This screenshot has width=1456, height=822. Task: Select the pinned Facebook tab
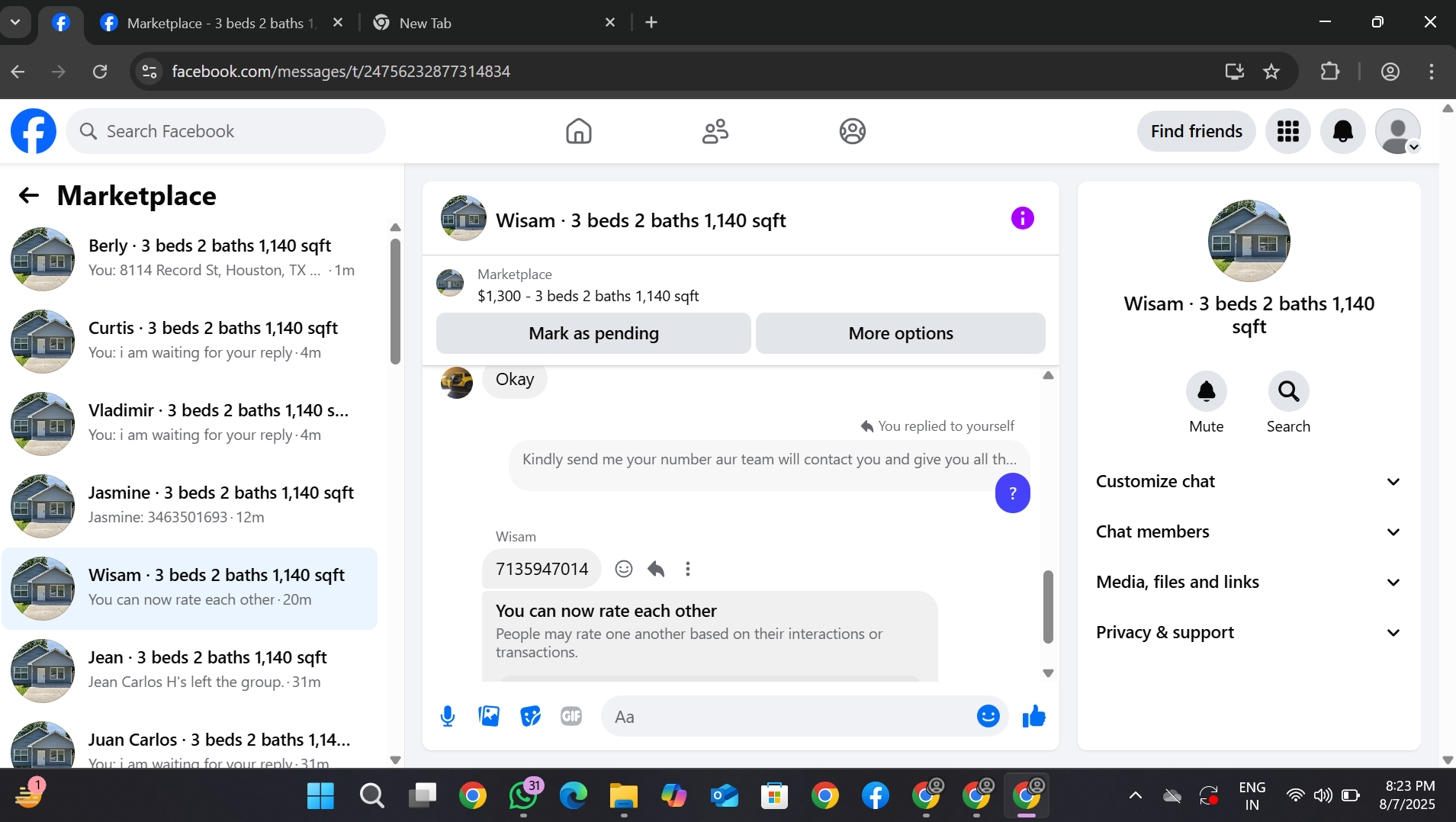pyautogui.click(x=61, y=23)
